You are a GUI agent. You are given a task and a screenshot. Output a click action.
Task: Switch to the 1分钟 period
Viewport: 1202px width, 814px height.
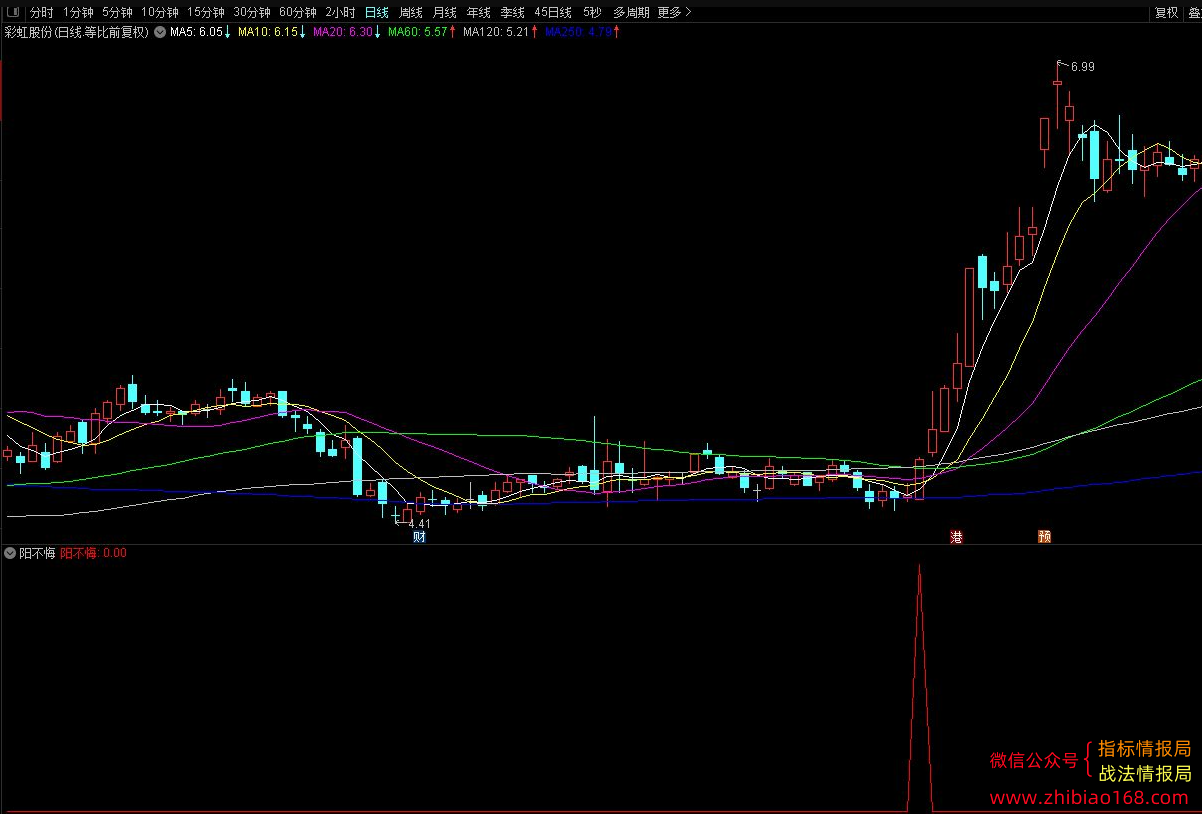[x=78, y=12]
